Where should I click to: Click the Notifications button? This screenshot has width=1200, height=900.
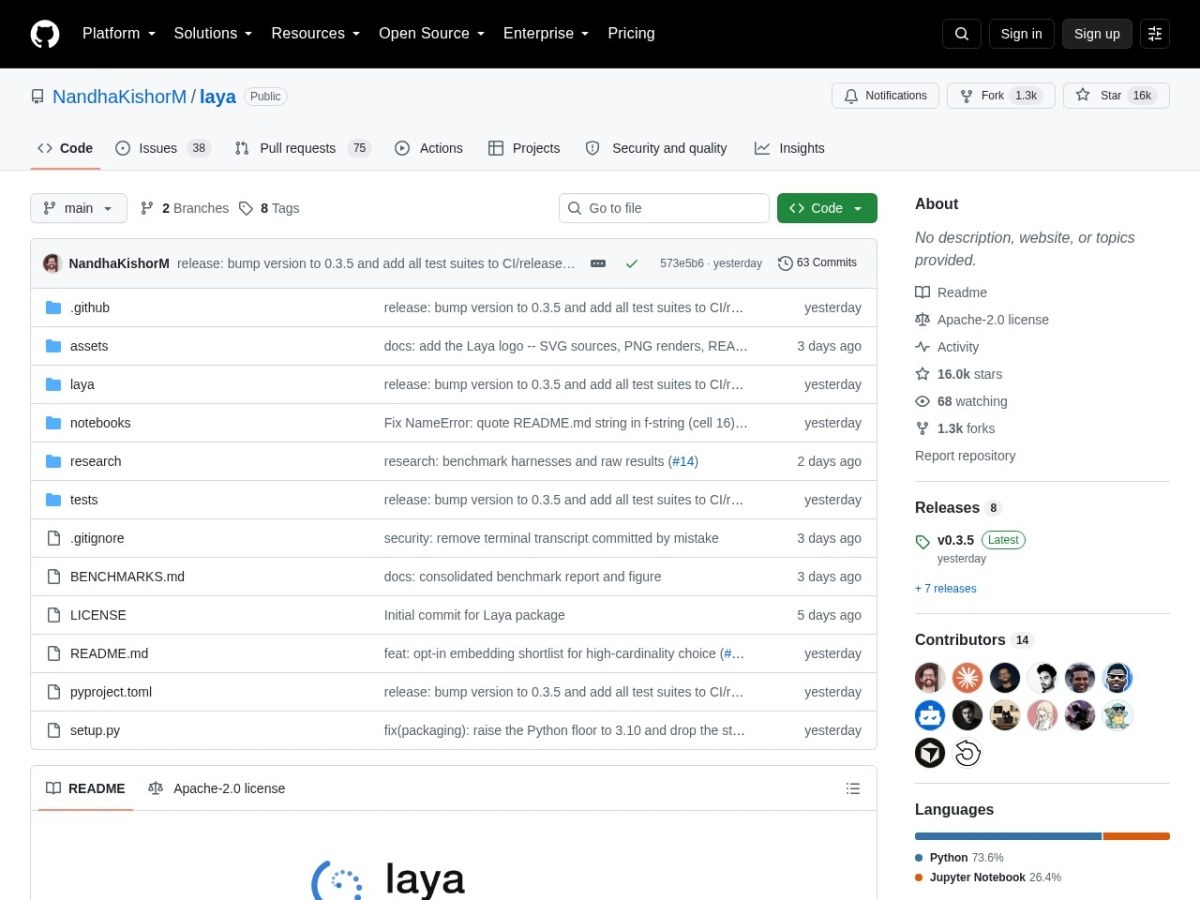pos(885,96)
